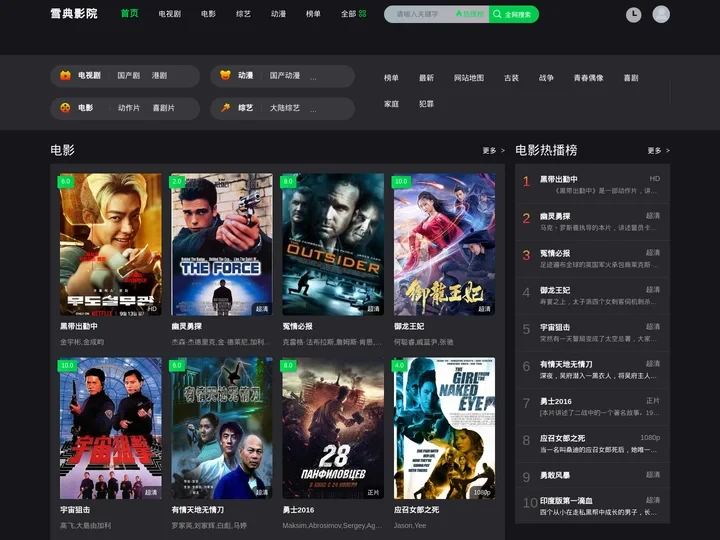Click the 全网搜索 search button
The height and width of the screenshot is (540, 720).
513,14
